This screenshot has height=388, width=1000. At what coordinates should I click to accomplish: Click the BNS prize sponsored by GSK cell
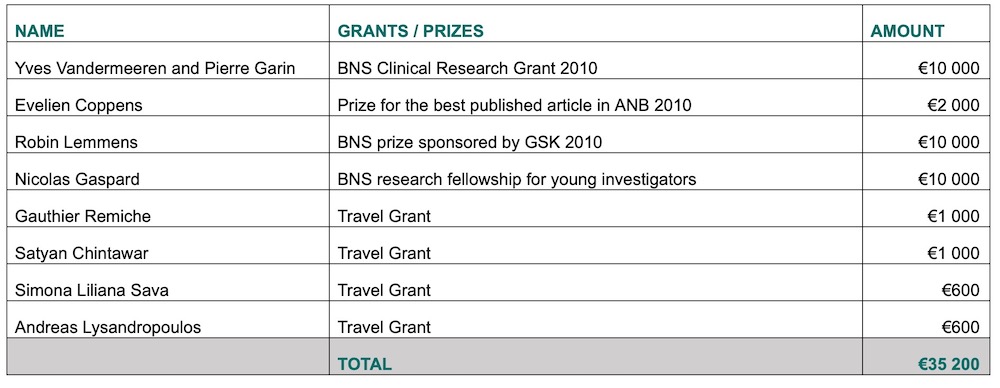(596, 135)
